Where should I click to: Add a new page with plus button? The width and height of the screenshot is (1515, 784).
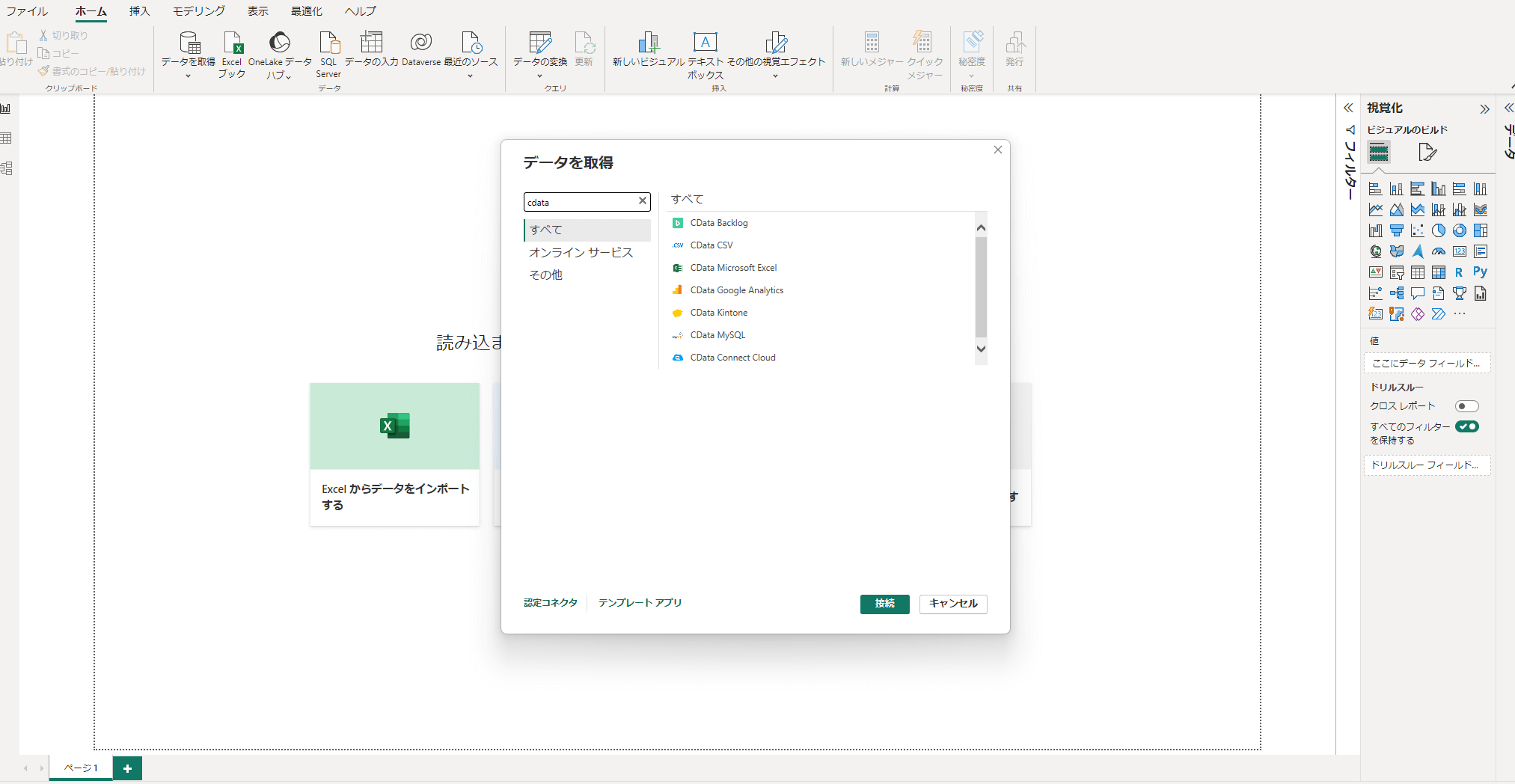(127, 768)
